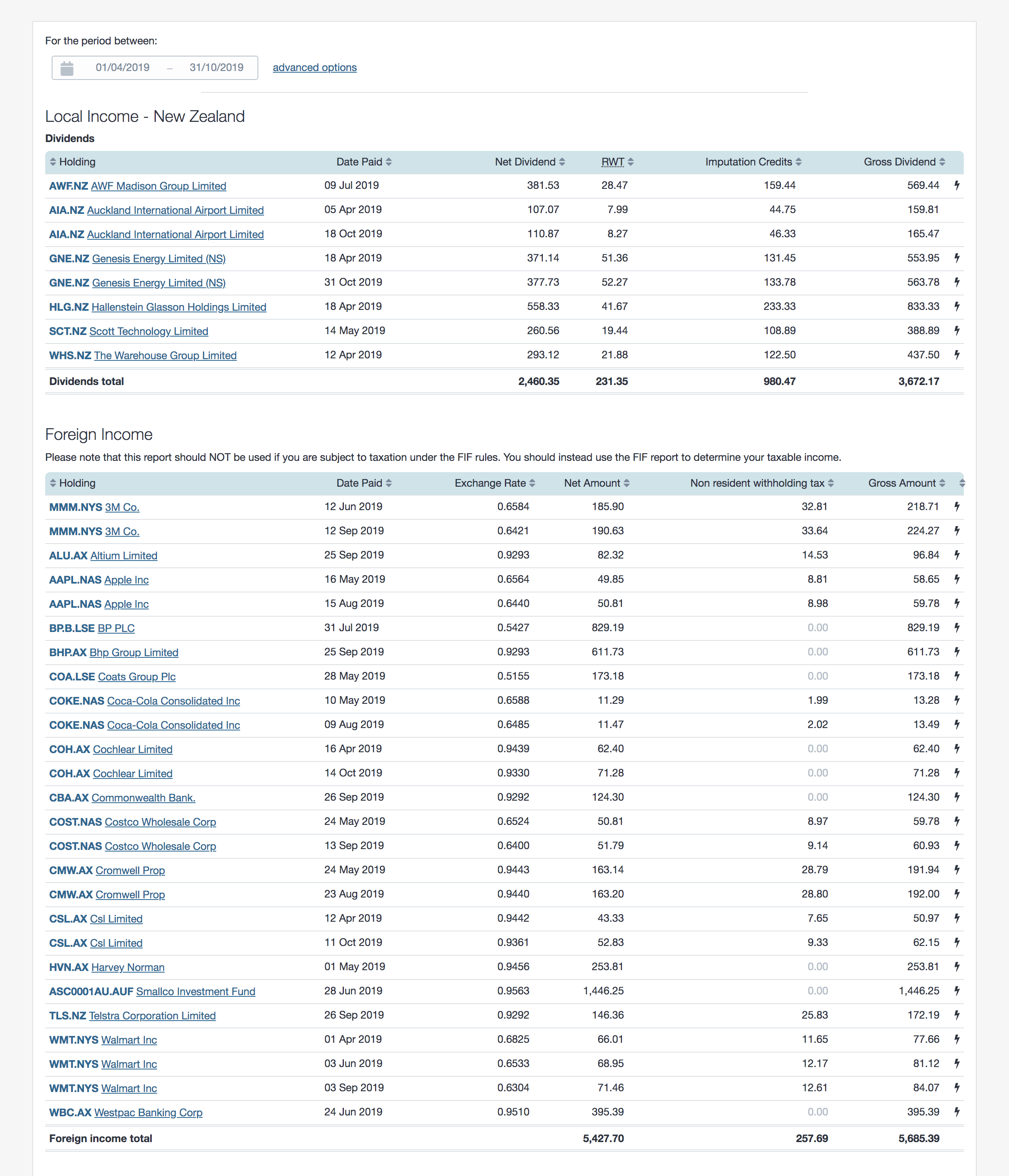Select withholding tax total 257.69
The width and height of the screenshot is (1009, 1176).
point(812,1138)
